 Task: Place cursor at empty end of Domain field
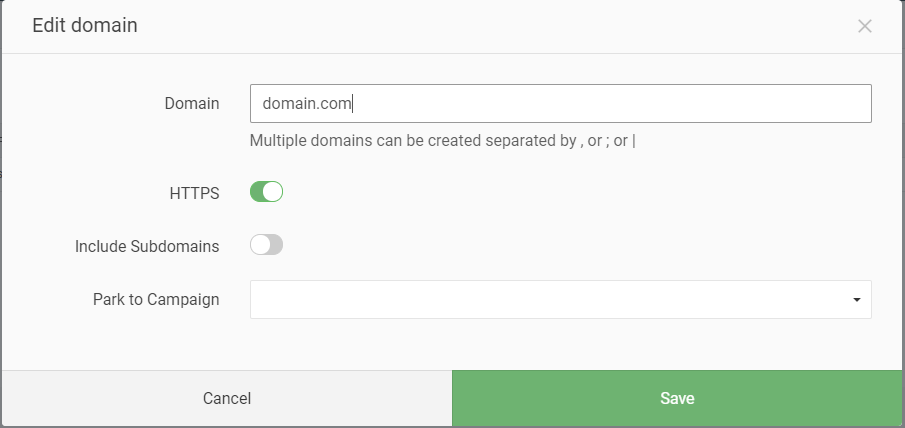pos(612,103)
